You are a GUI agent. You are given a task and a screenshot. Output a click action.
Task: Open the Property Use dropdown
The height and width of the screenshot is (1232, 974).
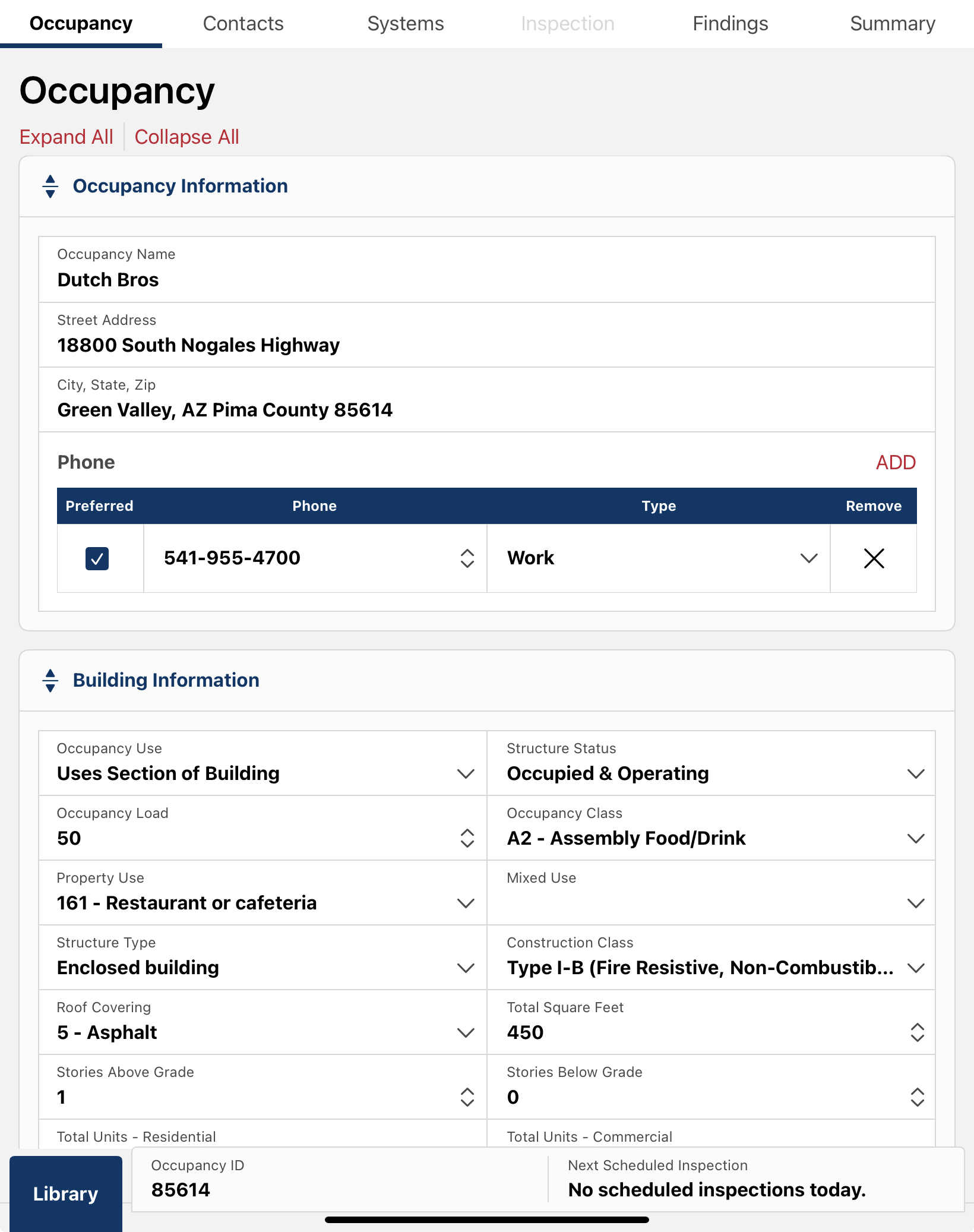pyautogui.click(x=263, y=893)
